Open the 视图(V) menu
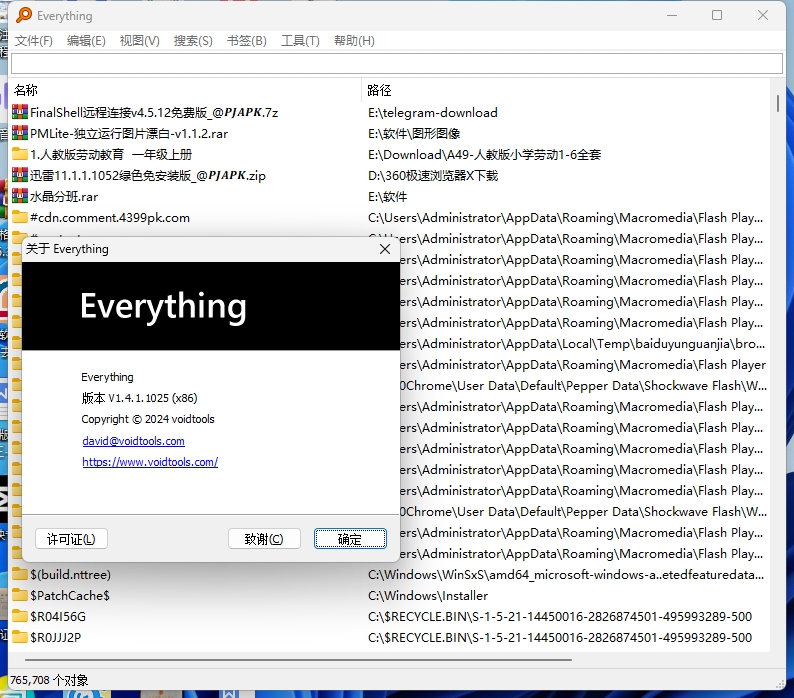The height and width of the screenshot is (698, 794). (x=139, y=41)
